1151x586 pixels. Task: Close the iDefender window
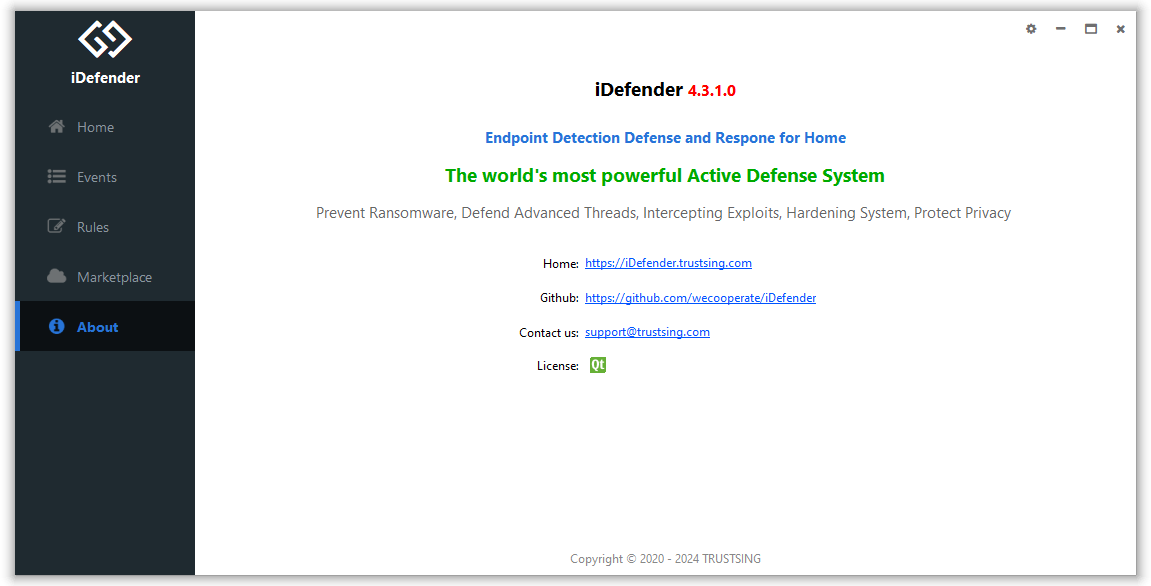pos(1120,29)
